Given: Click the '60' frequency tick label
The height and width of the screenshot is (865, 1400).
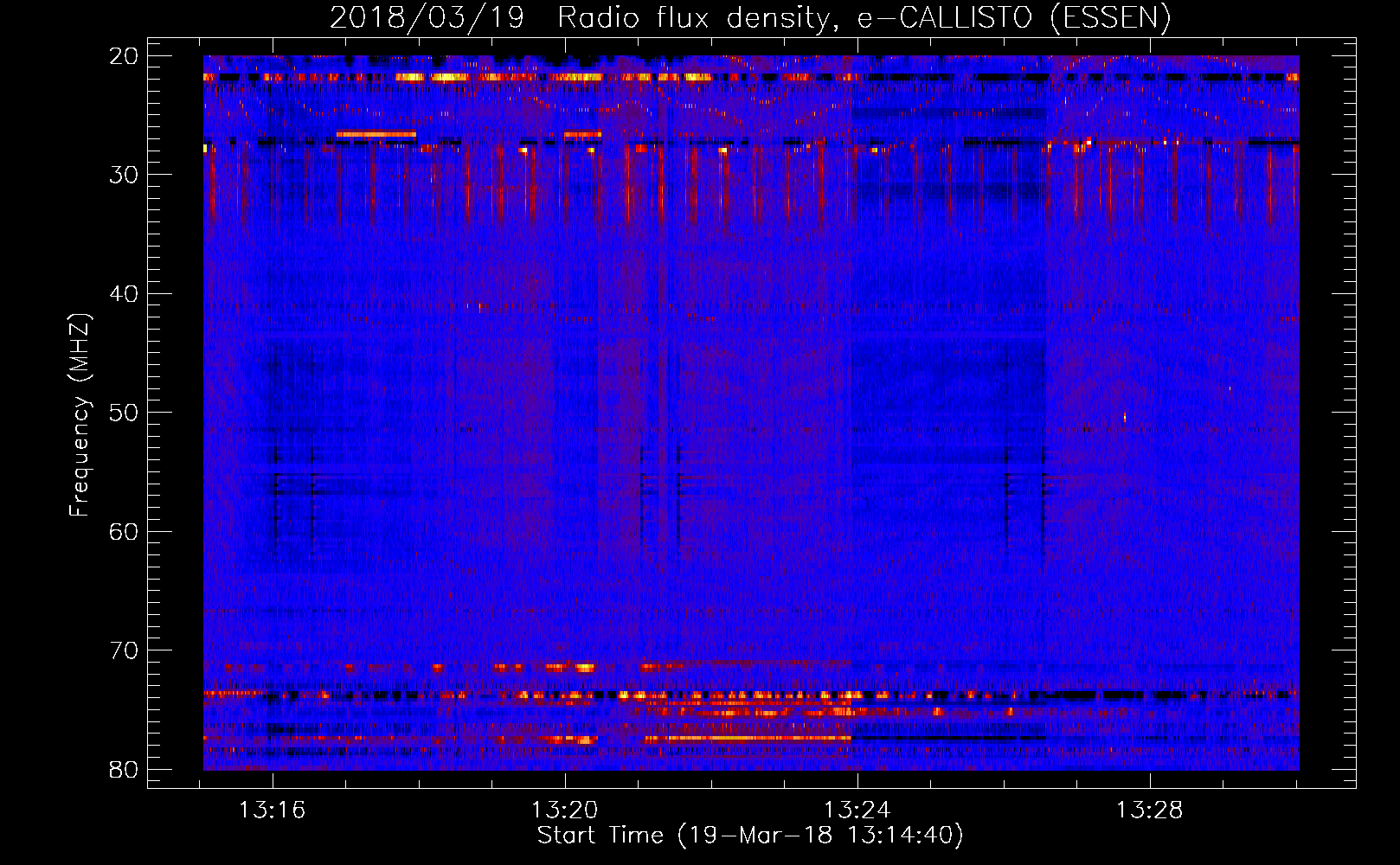Looking at the screenshot, I should pos(125,531).
